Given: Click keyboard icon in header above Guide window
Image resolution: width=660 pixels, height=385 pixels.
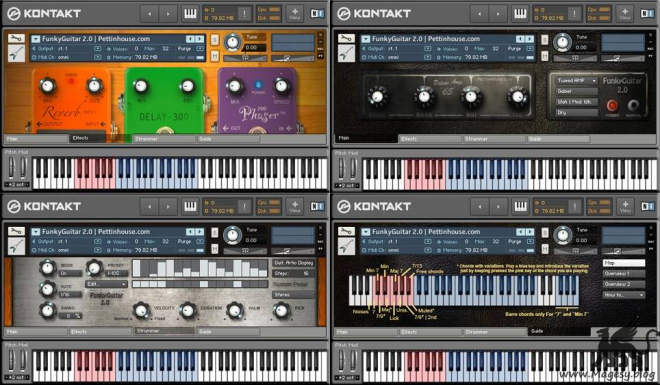Looking at the screenshot, I should tap(520, 207).
